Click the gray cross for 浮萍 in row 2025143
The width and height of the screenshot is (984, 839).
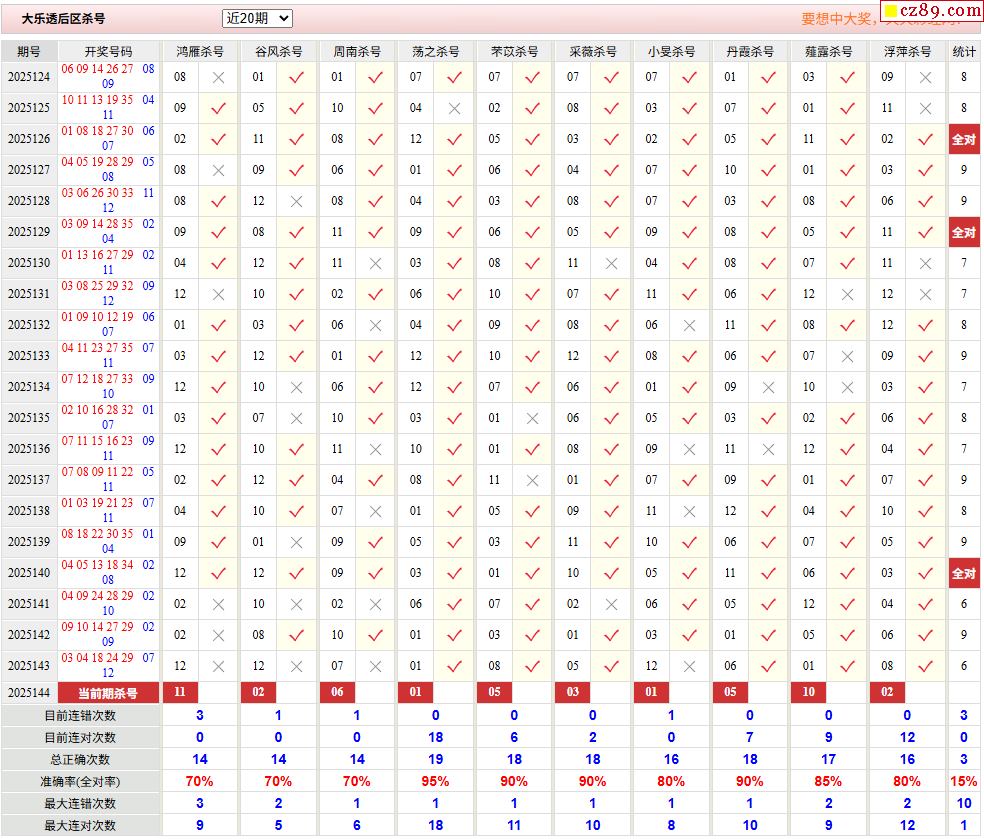pos(925,666)
